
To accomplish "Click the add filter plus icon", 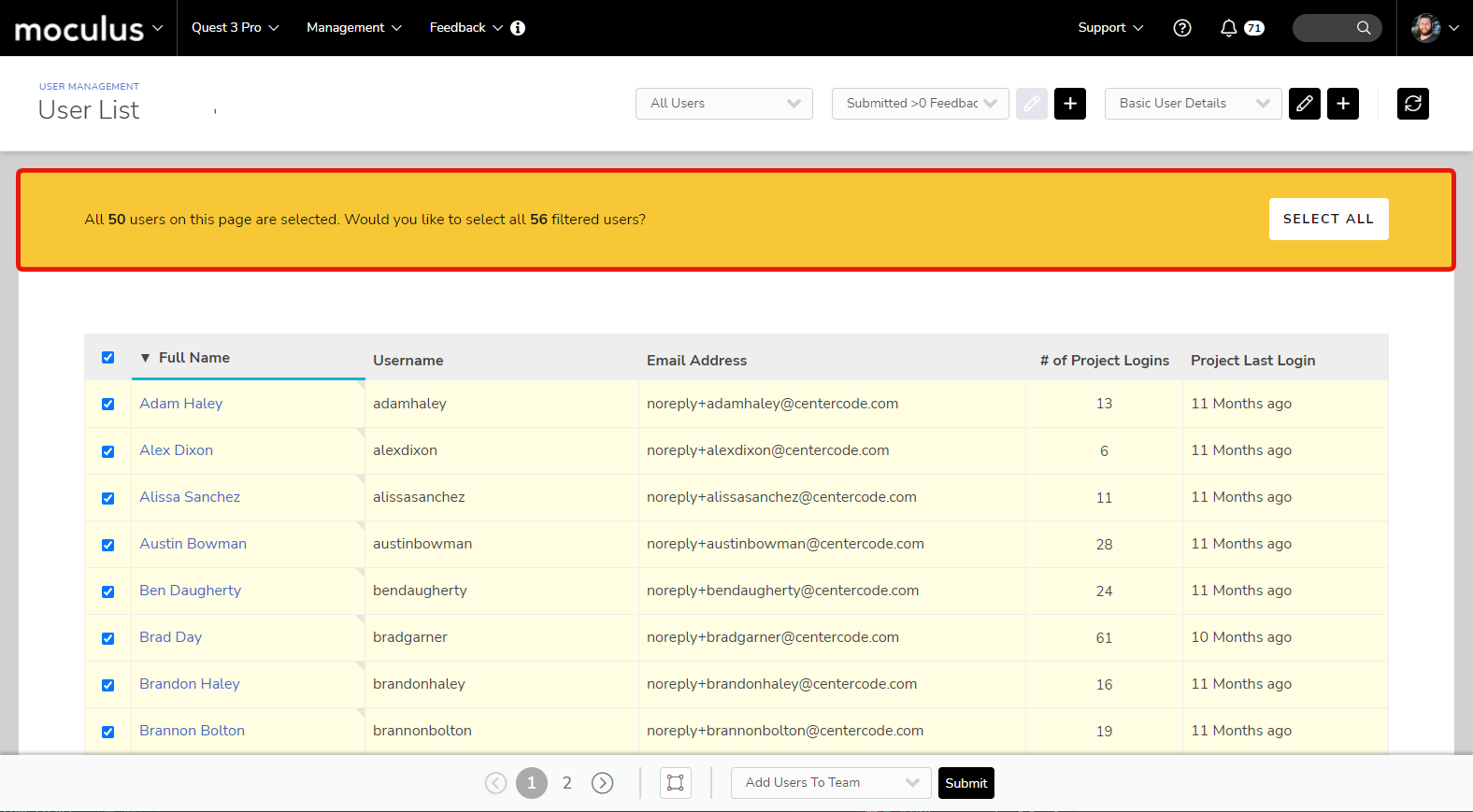I will pos(1070,104).
